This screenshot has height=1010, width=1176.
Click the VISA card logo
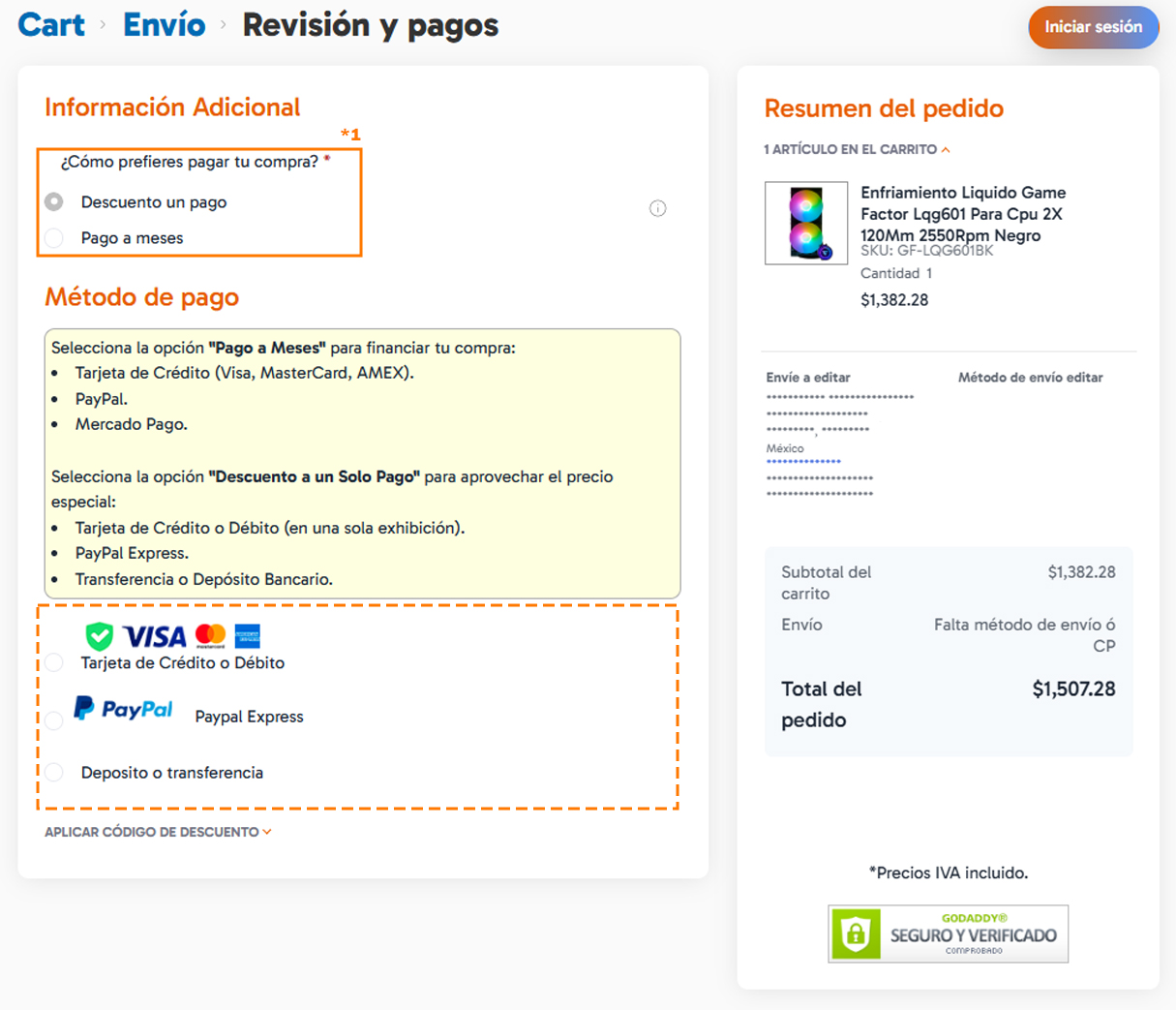[x=155, y=636]
